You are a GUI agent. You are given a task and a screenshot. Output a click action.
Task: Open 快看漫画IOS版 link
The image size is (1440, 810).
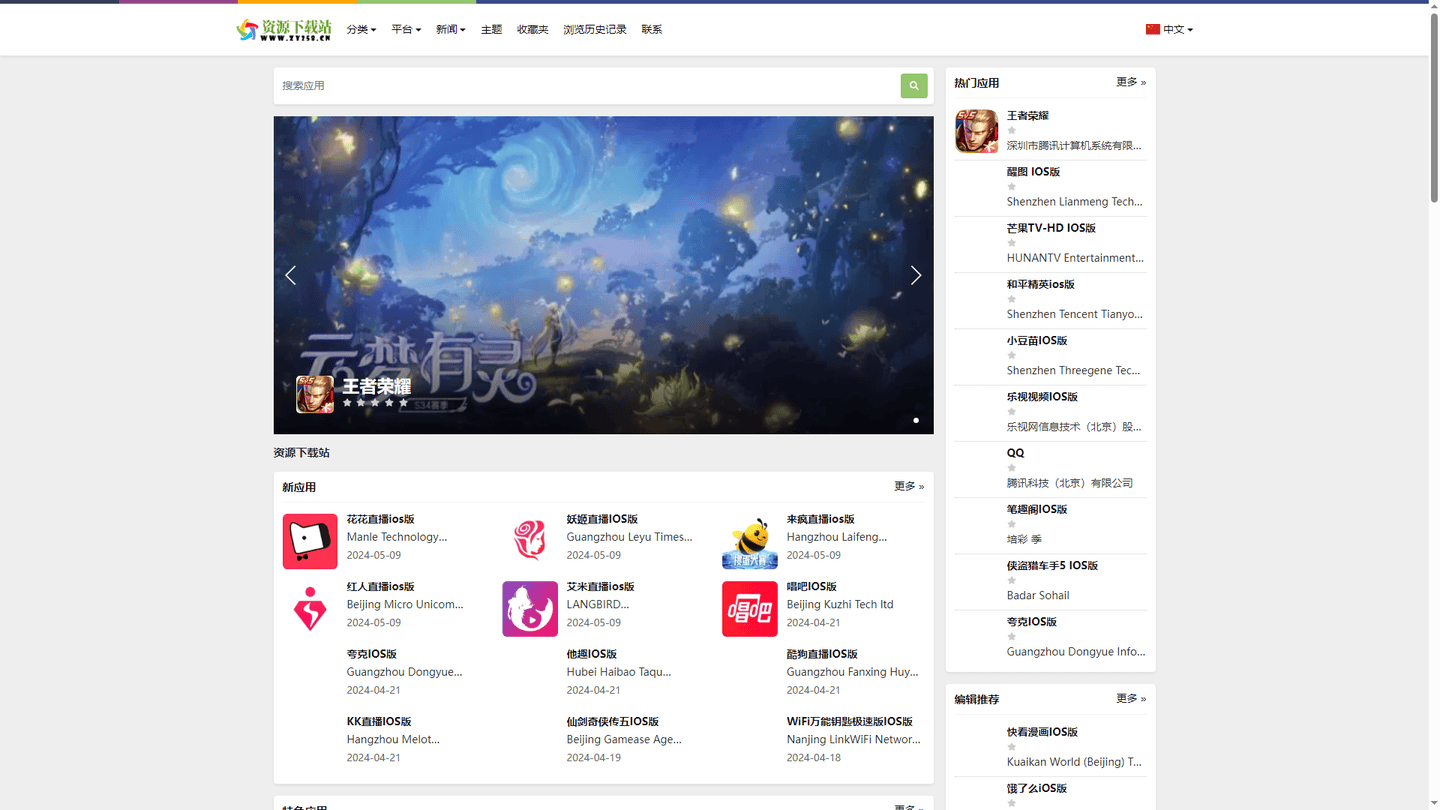pyautogui.click(x=1042, y=732)
